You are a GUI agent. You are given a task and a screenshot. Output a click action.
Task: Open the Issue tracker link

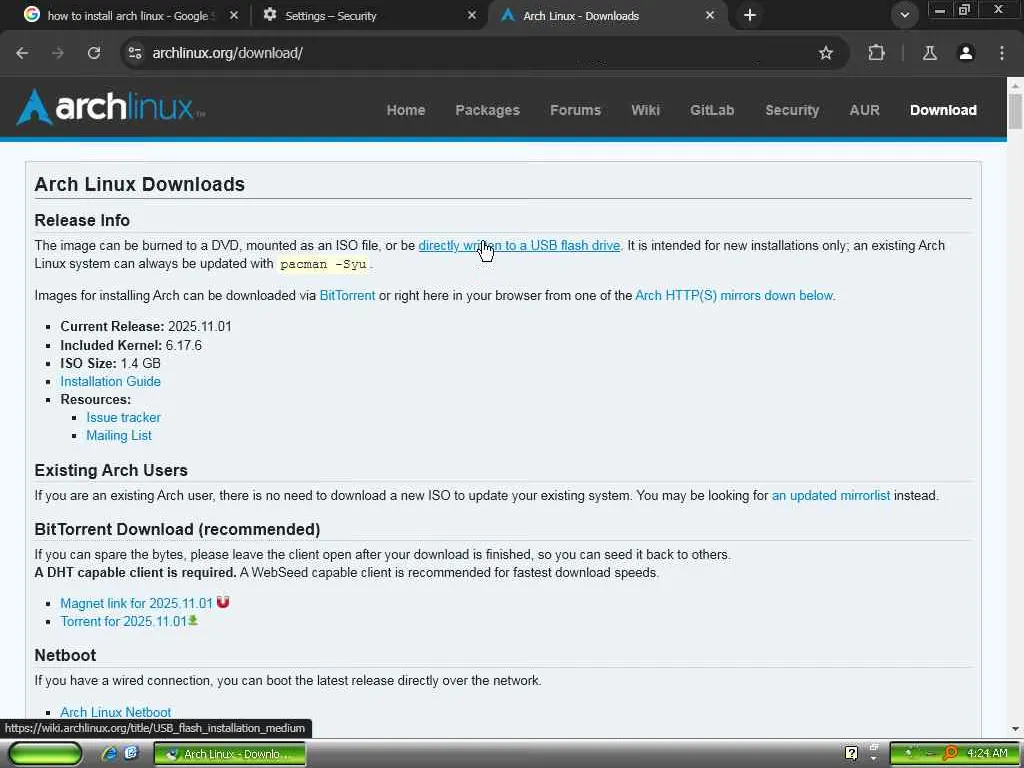(x=123, y=417)
